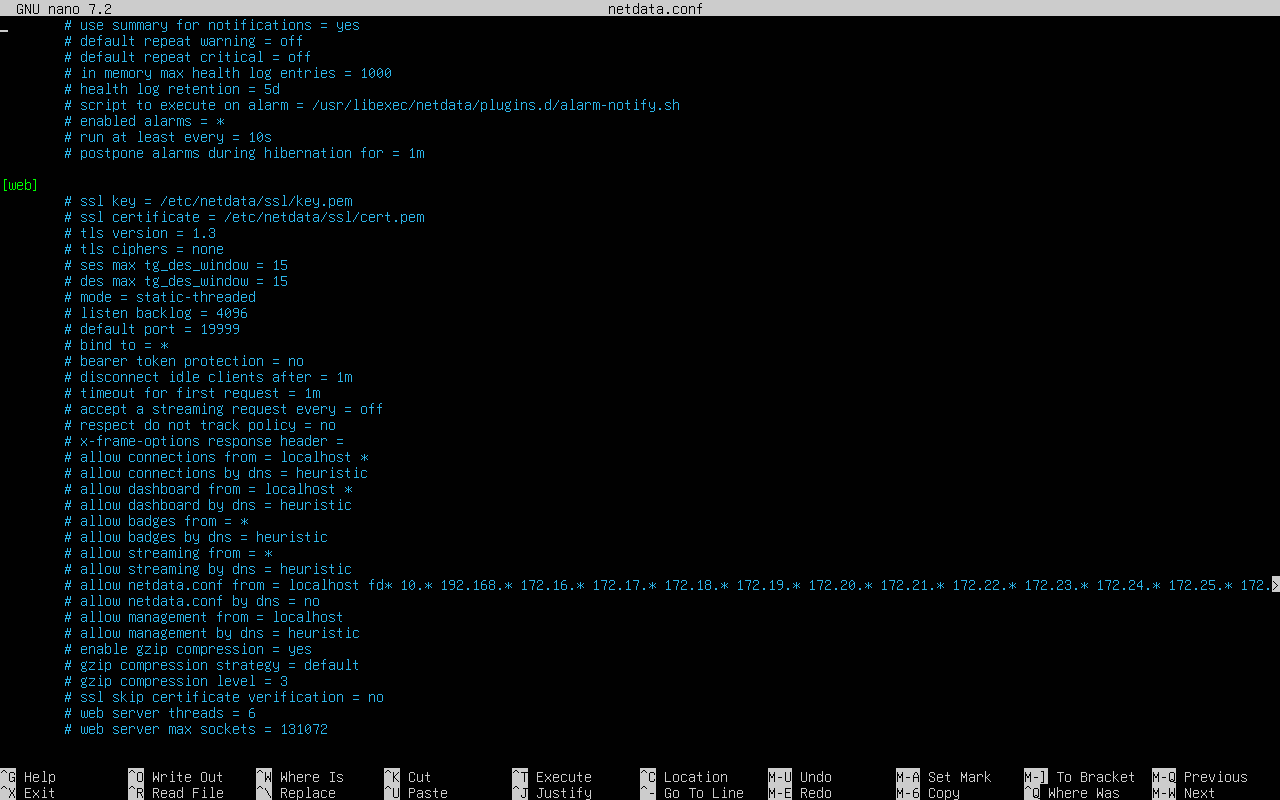Click the M-E Redo shortcut
This screenshot has width=1280, height=800.
click(800, 793)
